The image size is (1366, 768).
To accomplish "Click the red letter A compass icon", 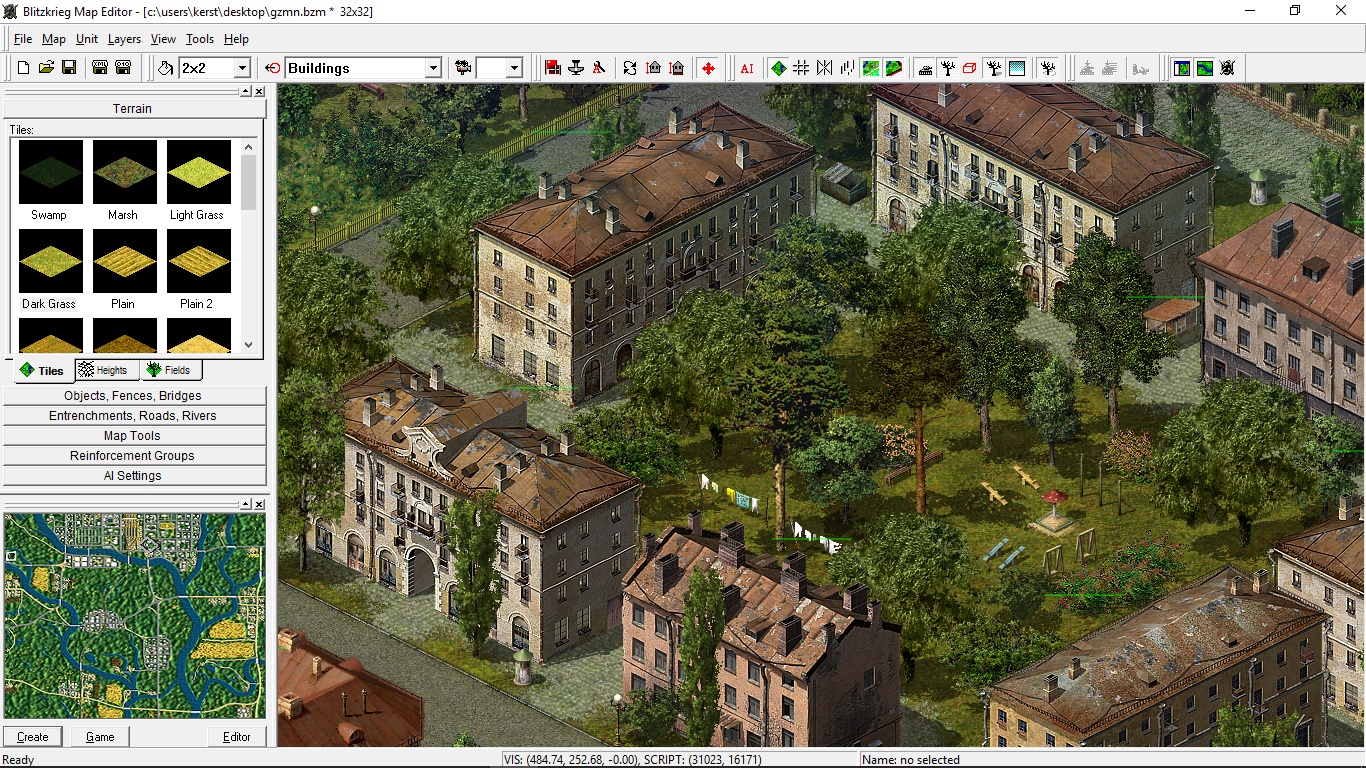I will point(599,68).
